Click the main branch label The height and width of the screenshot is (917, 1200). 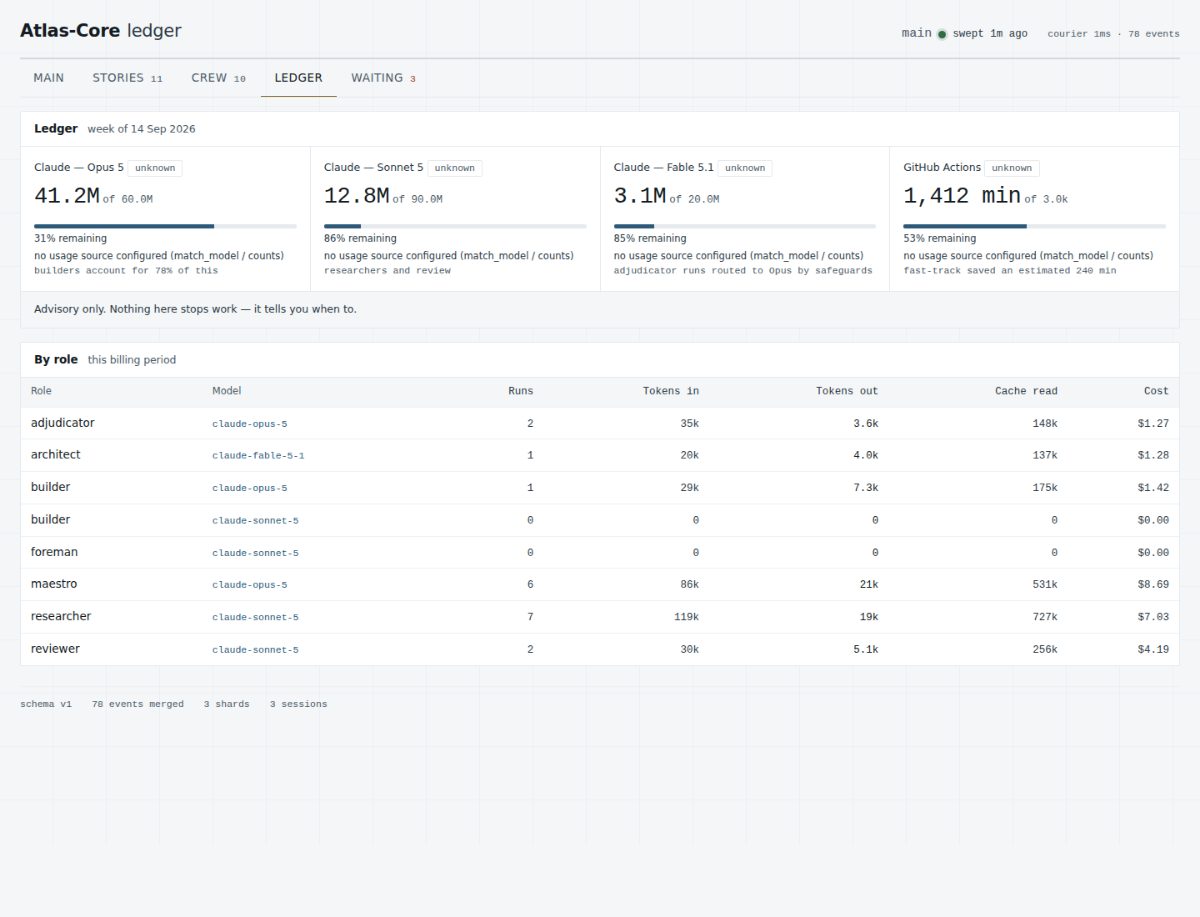pyautogui.click(x=916, y=33)
